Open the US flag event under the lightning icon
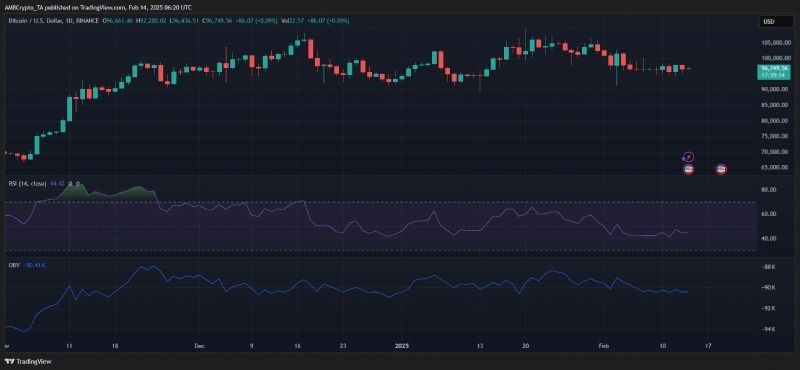 pos(688,169)
